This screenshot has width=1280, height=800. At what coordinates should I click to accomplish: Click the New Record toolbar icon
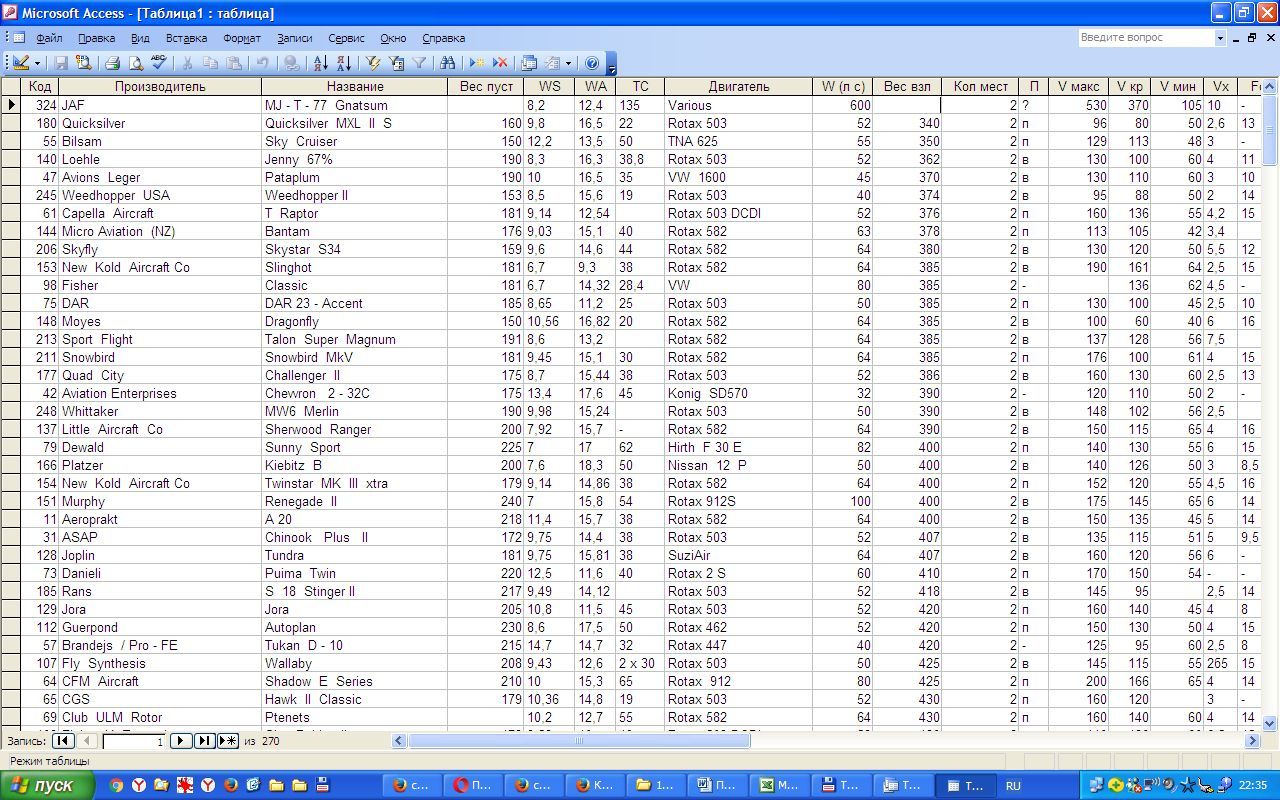[x=477, y=63]
